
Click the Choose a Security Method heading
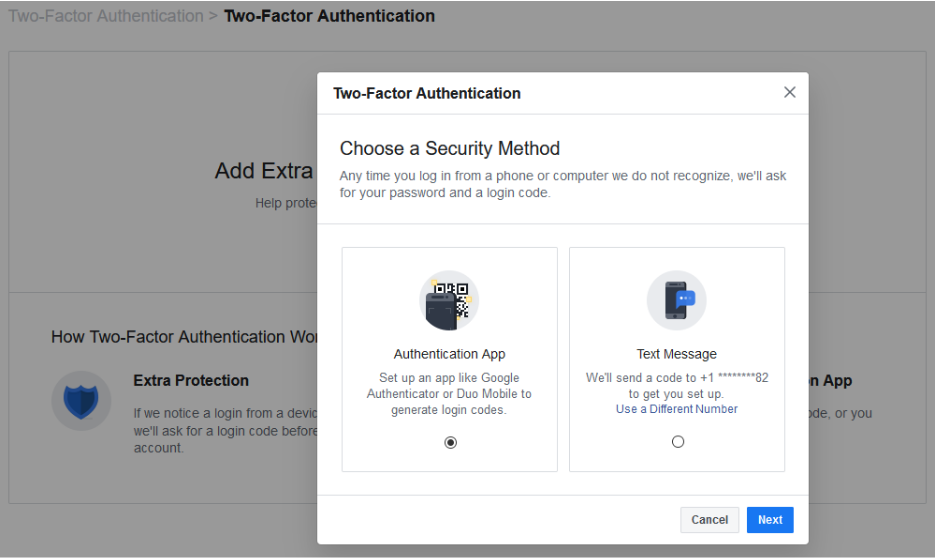tap(449, 149)
